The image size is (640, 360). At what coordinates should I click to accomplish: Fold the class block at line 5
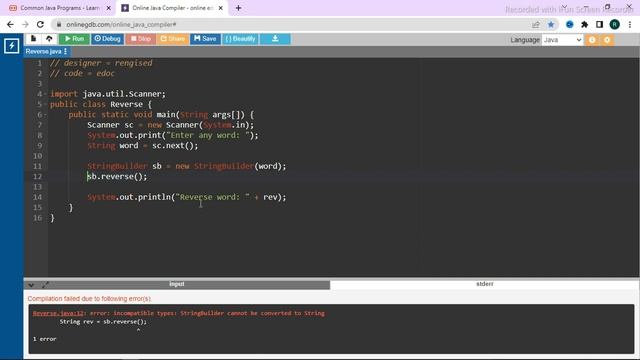coord(45,104)
